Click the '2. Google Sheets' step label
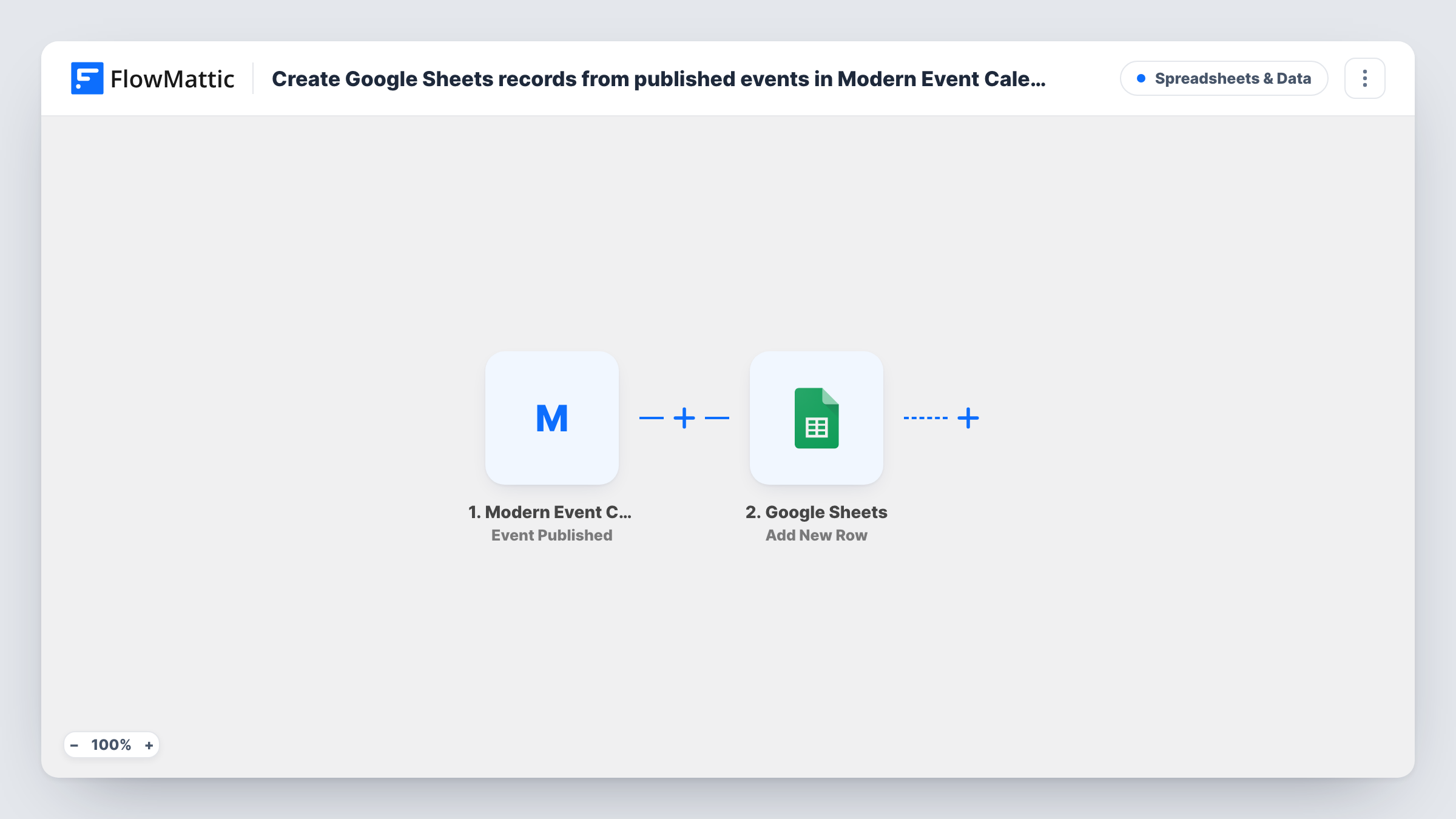The height and width of the screenshot is (819, 1456). 816,512
